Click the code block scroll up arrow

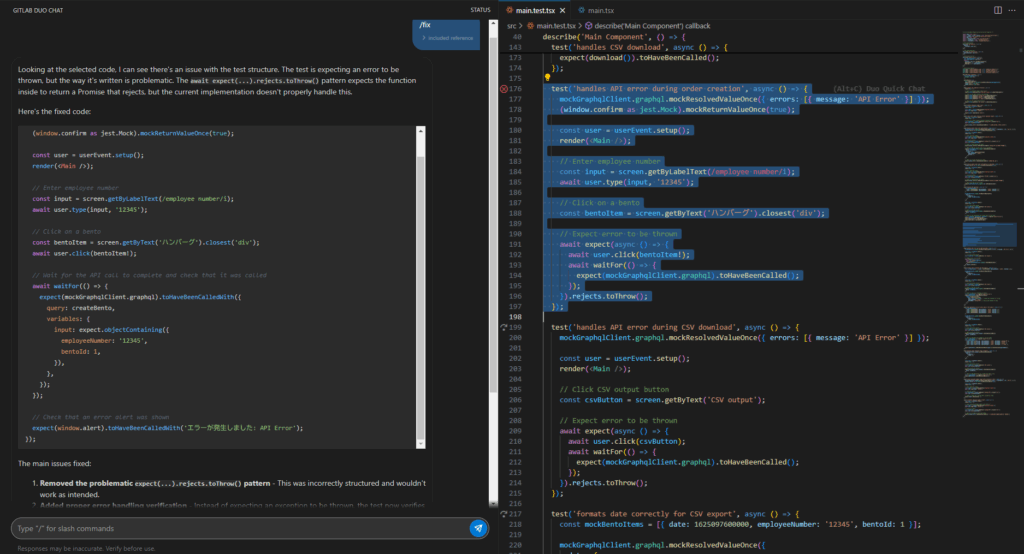pyautogui.click(x=421, y=131)
